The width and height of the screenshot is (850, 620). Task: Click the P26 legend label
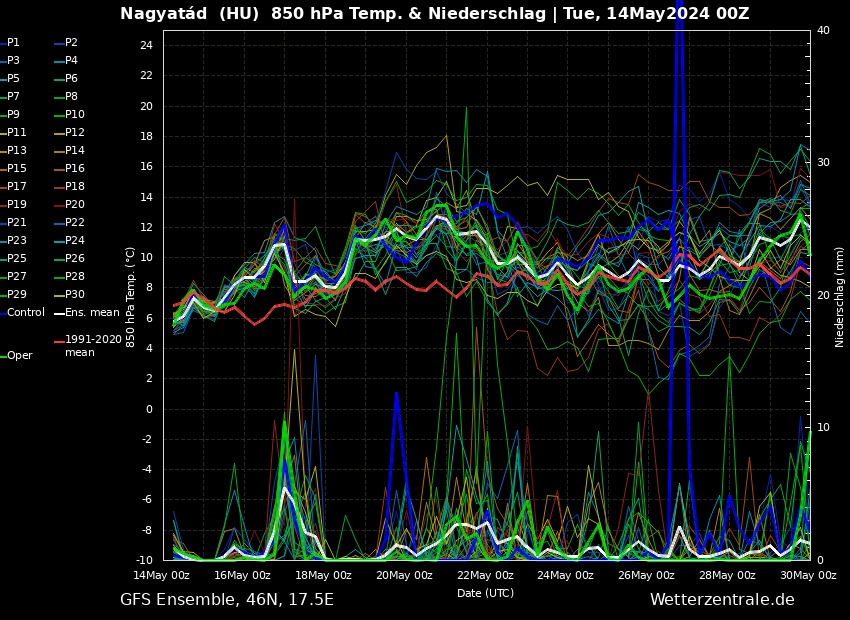tap(75, 257)
